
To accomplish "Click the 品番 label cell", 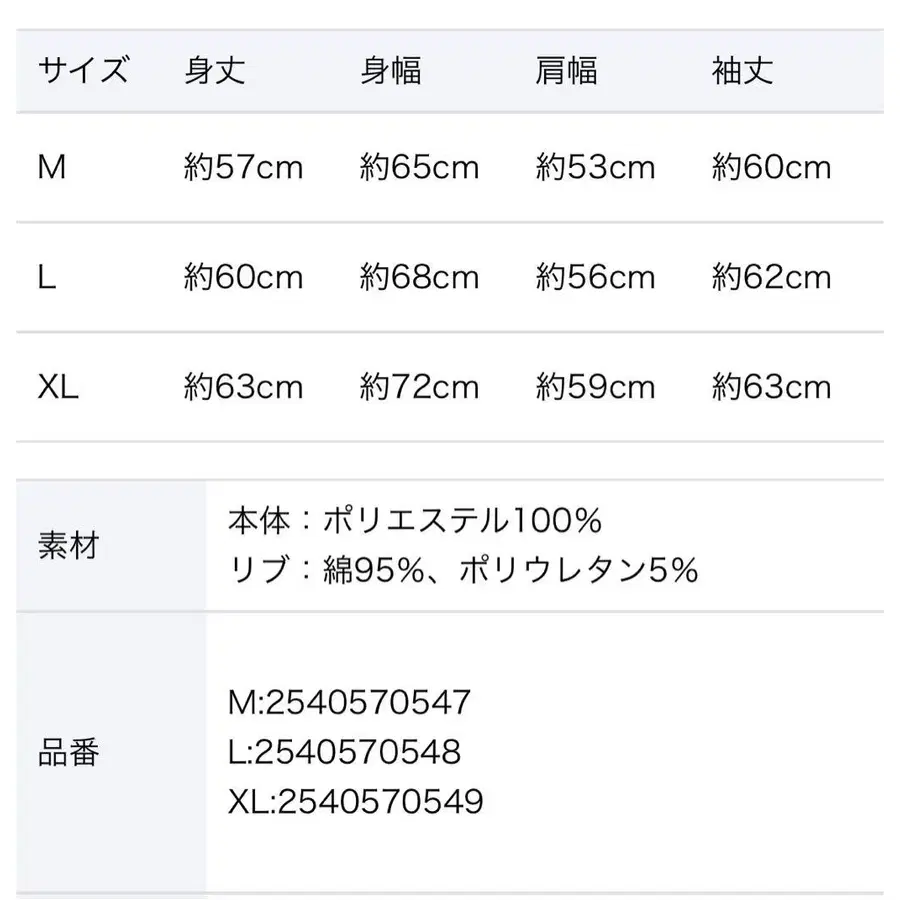I will (68, 752).
